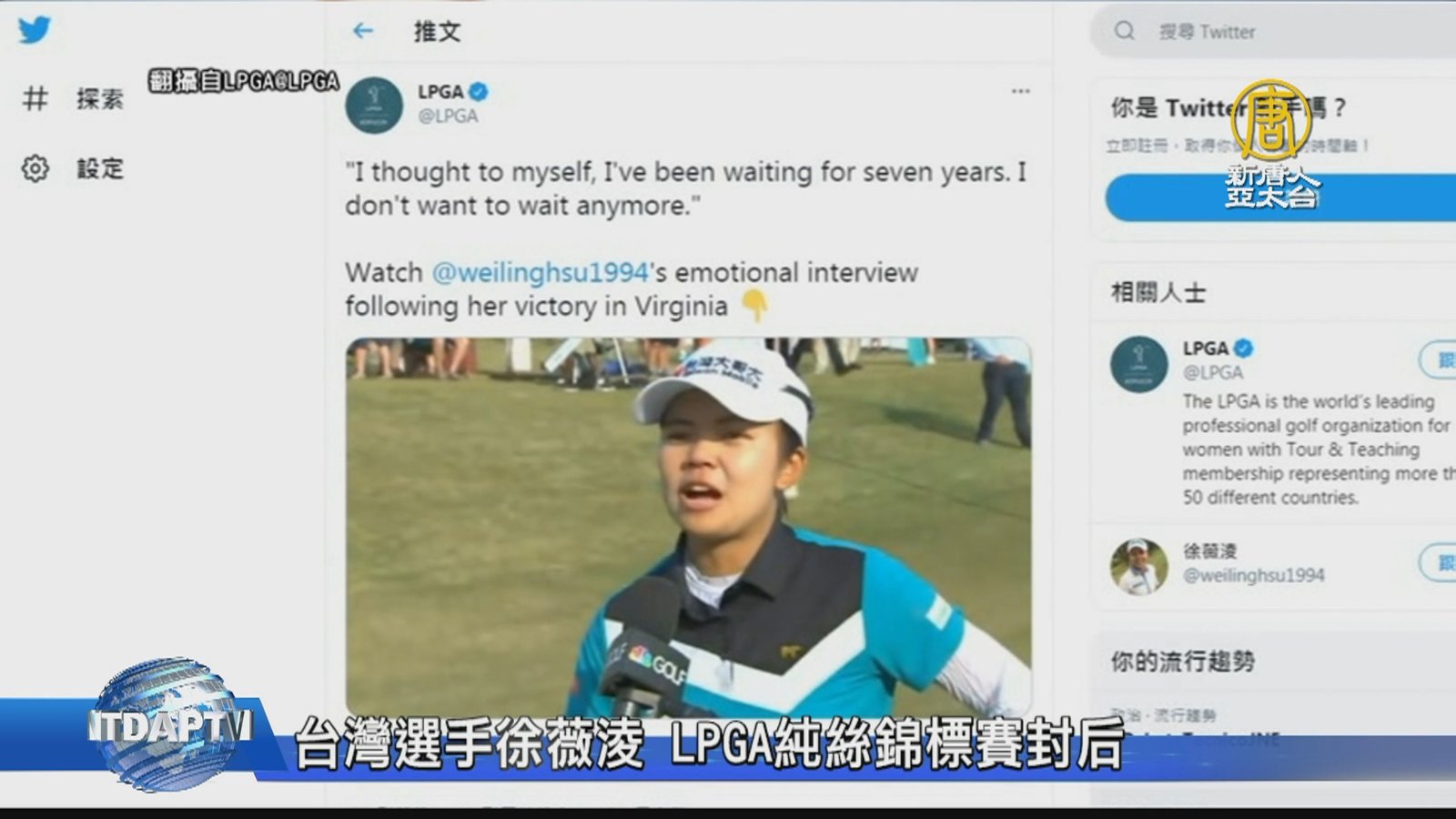Click the LPGA verified badge in tweet
This screenshot has height=819, width=1456.
pos(479,91)
